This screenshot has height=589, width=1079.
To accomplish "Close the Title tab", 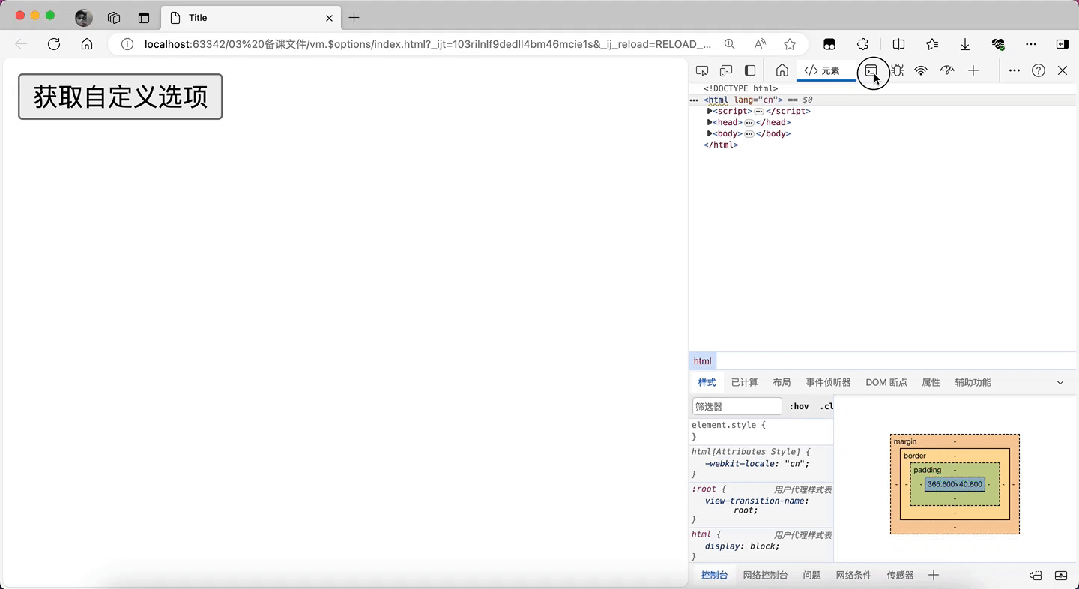I will pos(329,18).
